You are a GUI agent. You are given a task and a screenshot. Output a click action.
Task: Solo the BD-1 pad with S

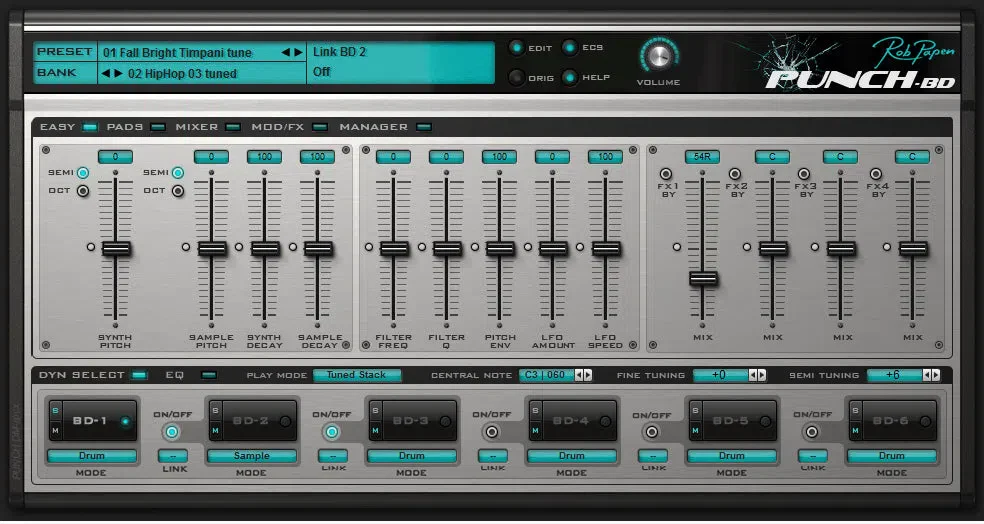click(x=54, y=409)
